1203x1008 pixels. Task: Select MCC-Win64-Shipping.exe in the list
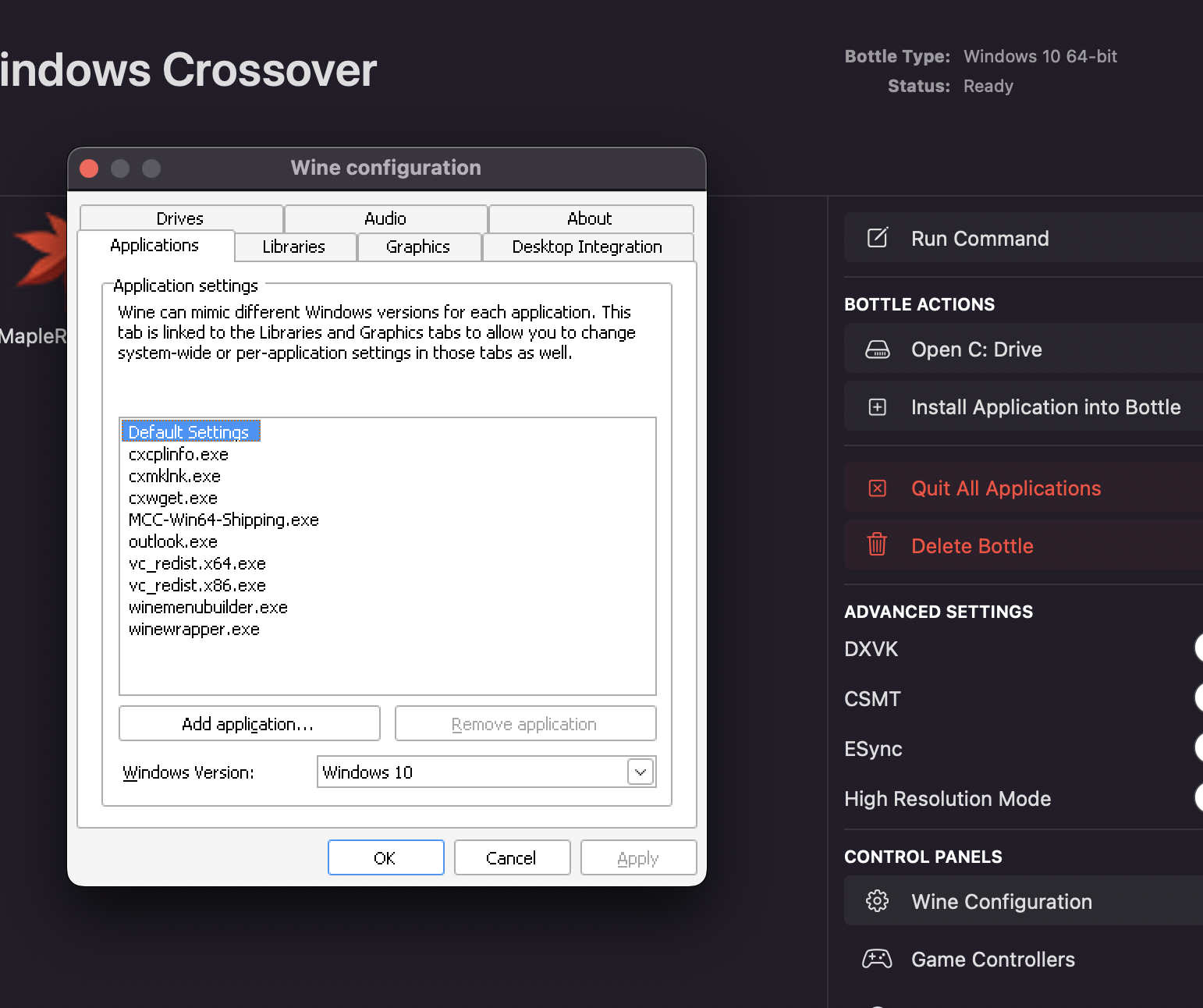coord(224,520)
